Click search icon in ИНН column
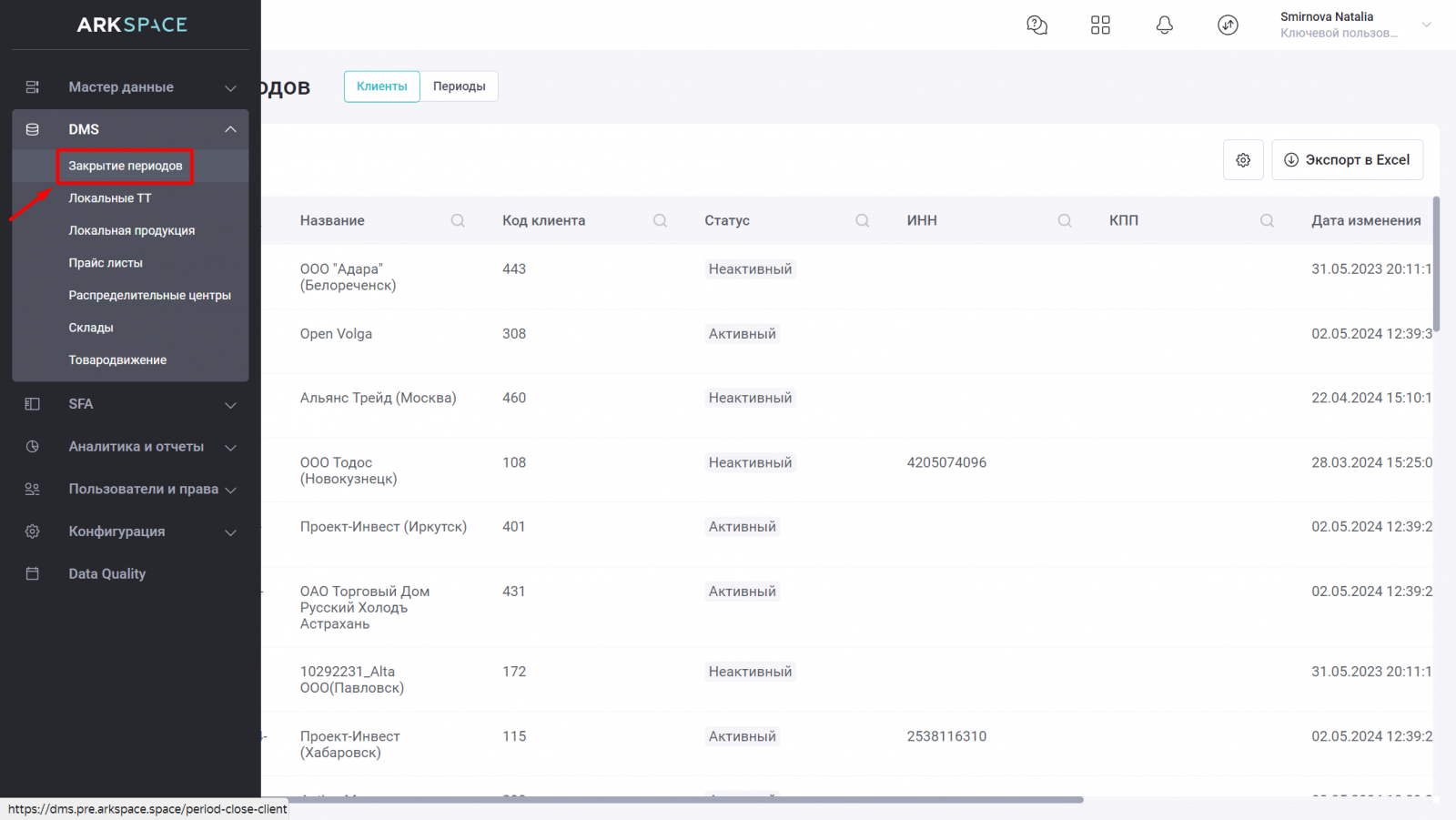This screenshot has width=1456, height=820. click(x=1064, y=221)
